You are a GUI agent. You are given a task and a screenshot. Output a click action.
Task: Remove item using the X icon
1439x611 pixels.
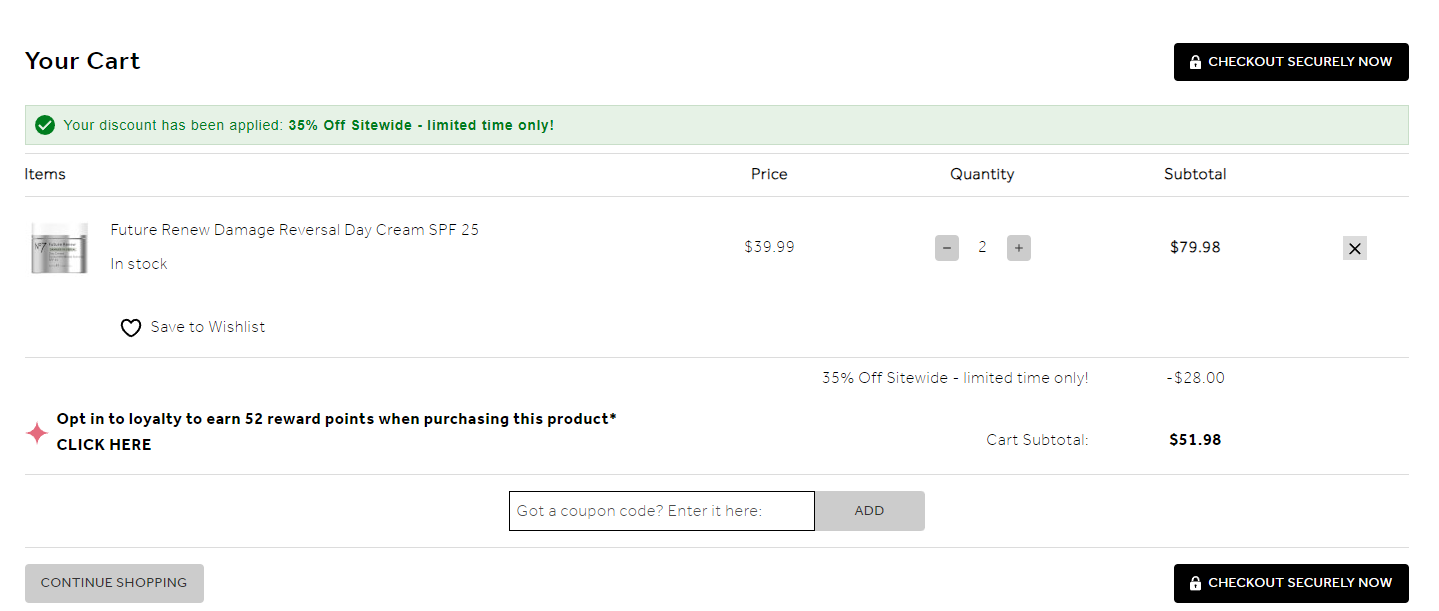pyautogui.click(x=1354, y=248)
